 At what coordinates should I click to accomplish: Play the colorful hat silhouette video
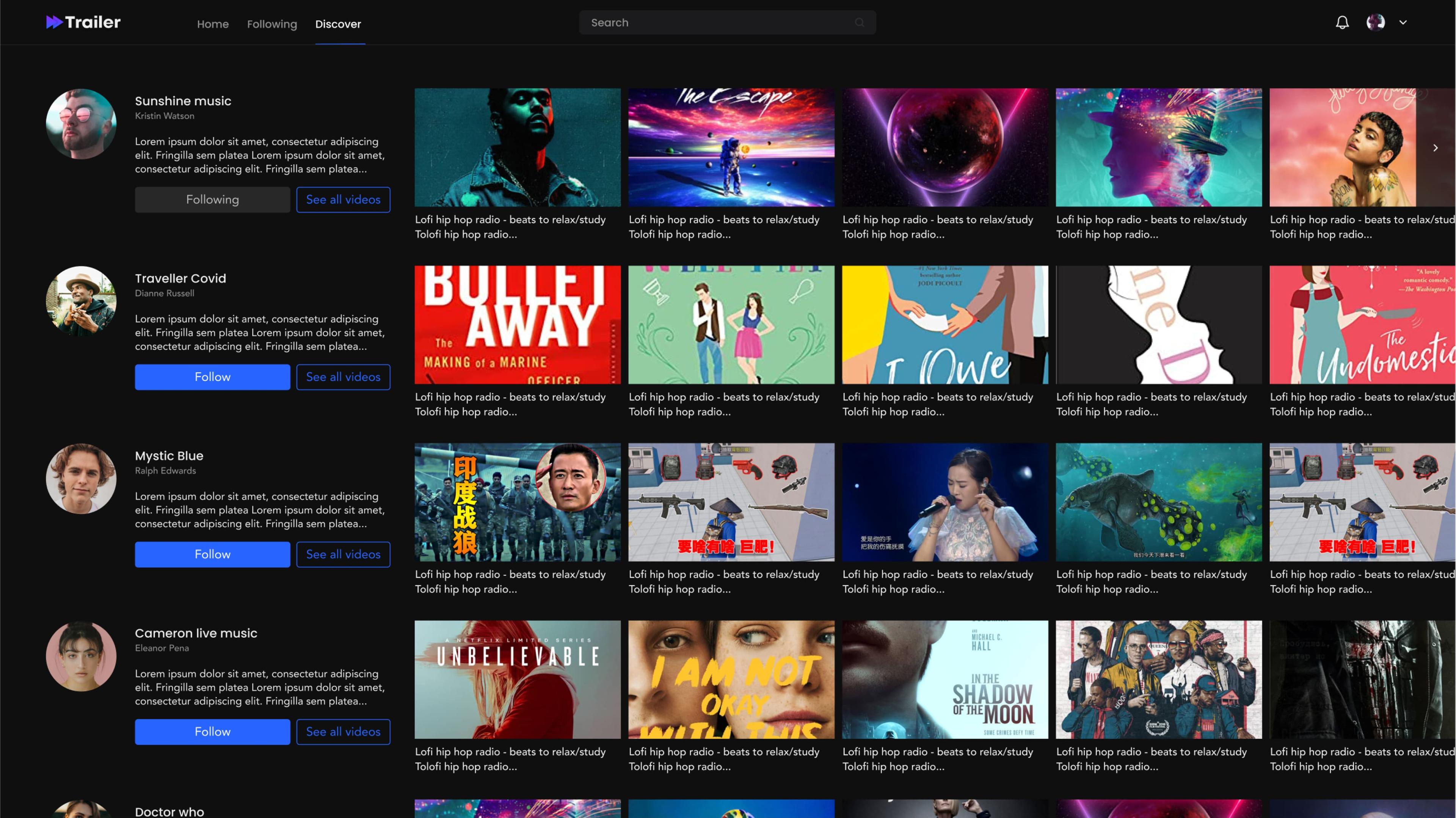pyautogui.click(x=1159, y=148)
